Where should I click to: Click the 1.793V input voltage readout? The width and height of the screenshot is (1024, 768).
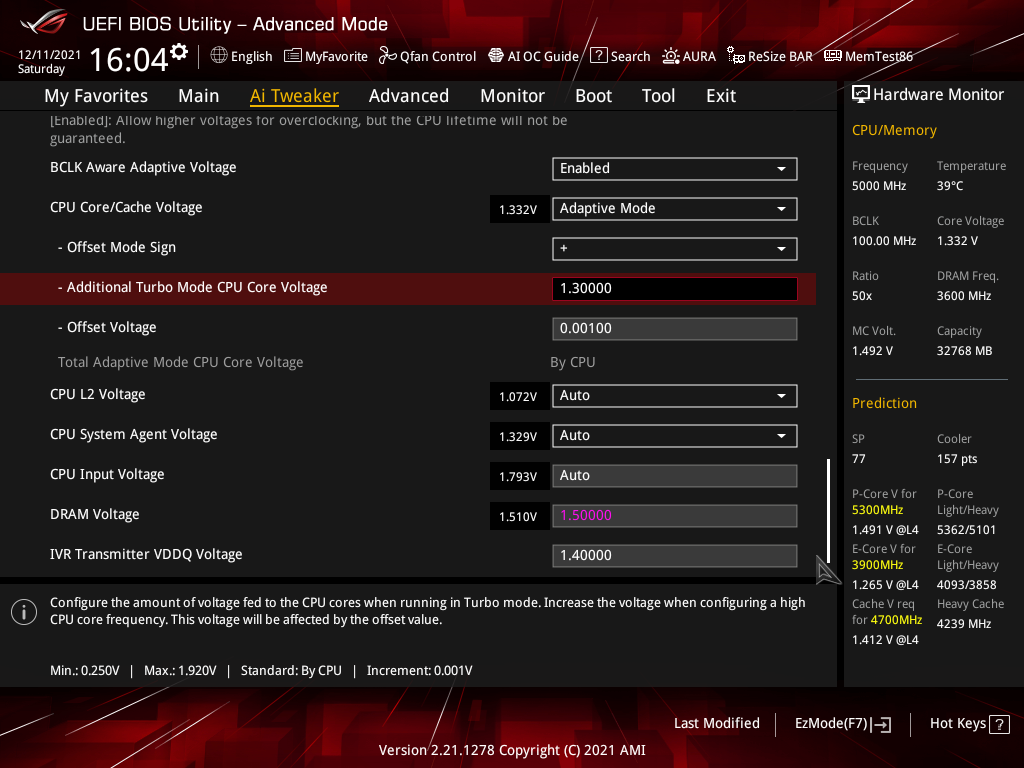[x=519, y=477]
